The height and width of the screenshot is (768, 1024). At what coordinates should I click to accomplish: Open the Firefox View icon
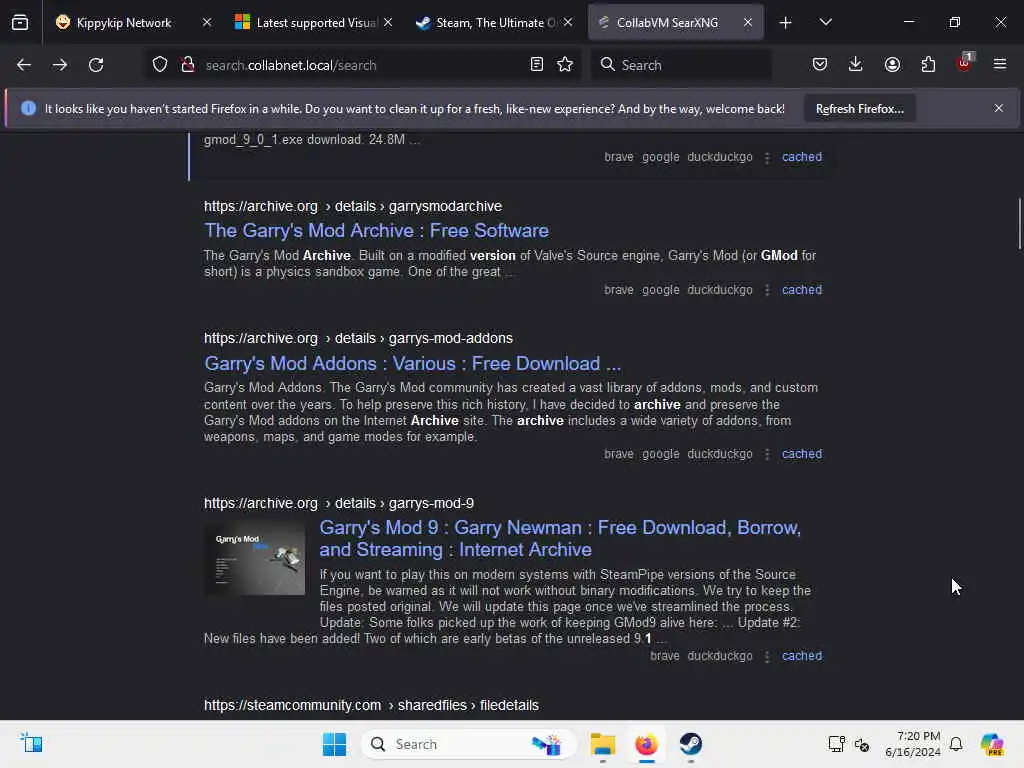pos(20,23)
